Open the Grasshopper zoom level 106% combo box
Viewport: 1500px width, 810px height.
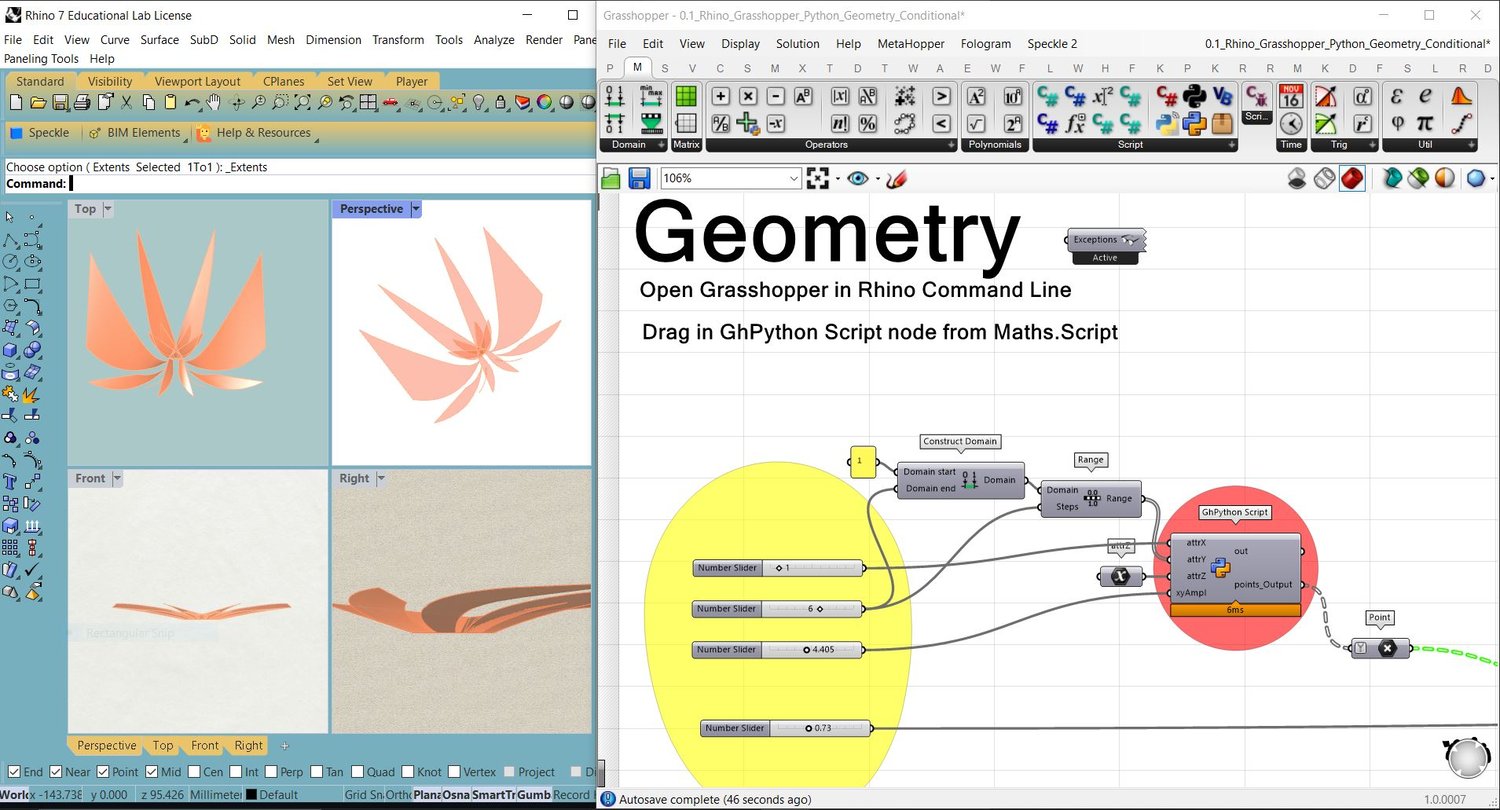coord(730,178)
